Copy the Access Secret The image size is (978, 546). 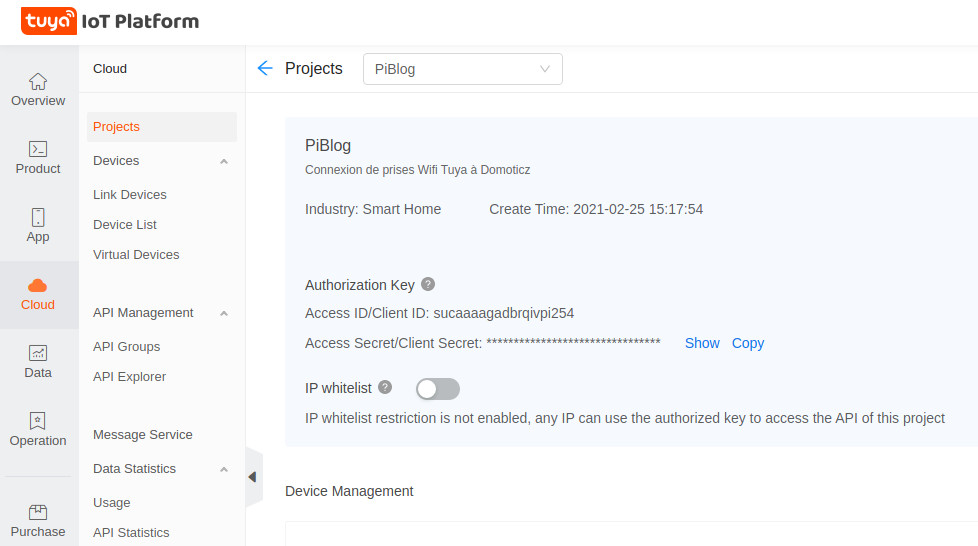pyautogui.click(x=748, y=343)
